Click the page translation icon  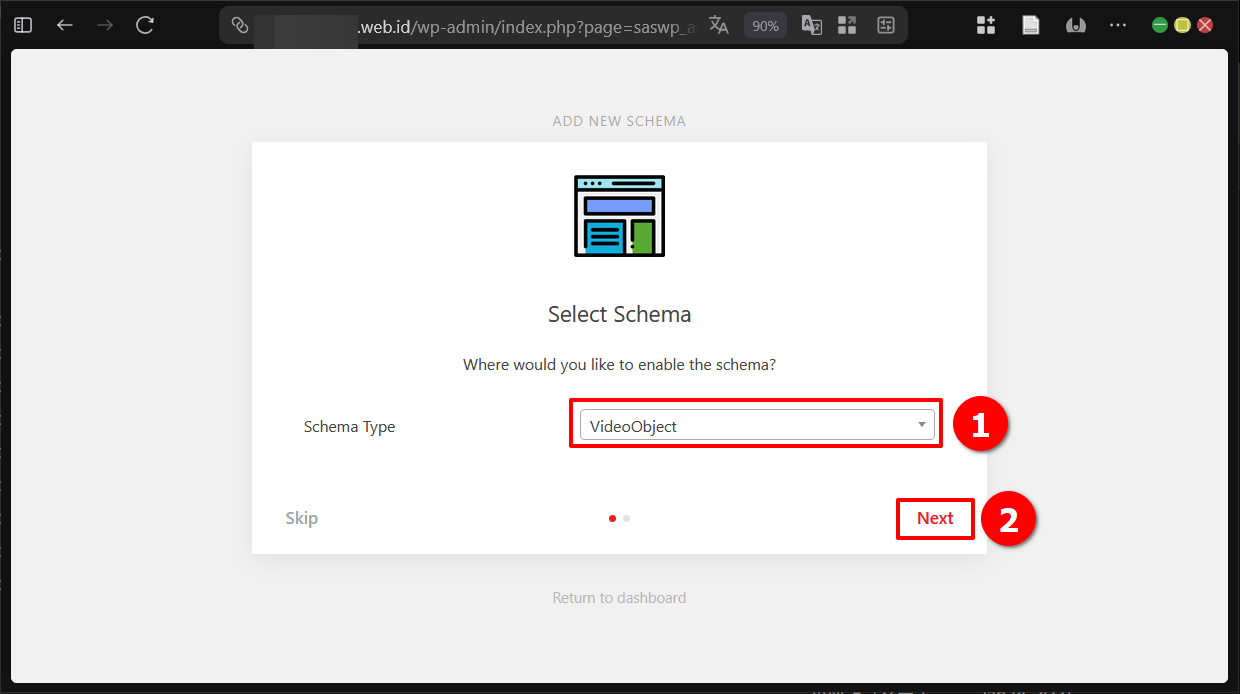point(811,25)
